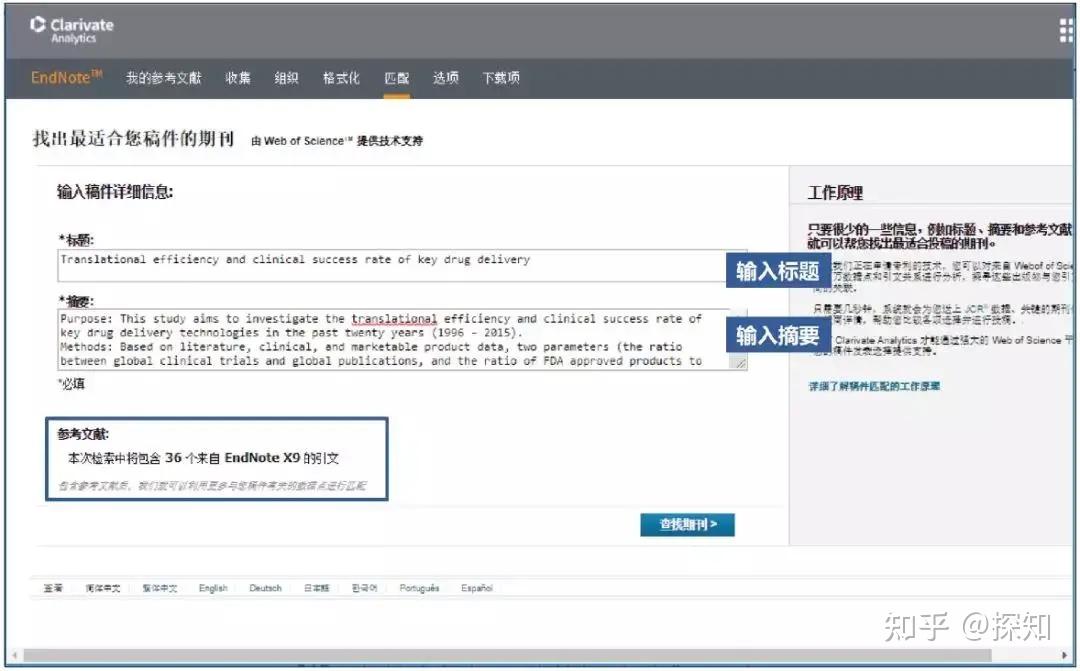Switch language to English
Screen dimensions: 1080x671
click(213, 588)
